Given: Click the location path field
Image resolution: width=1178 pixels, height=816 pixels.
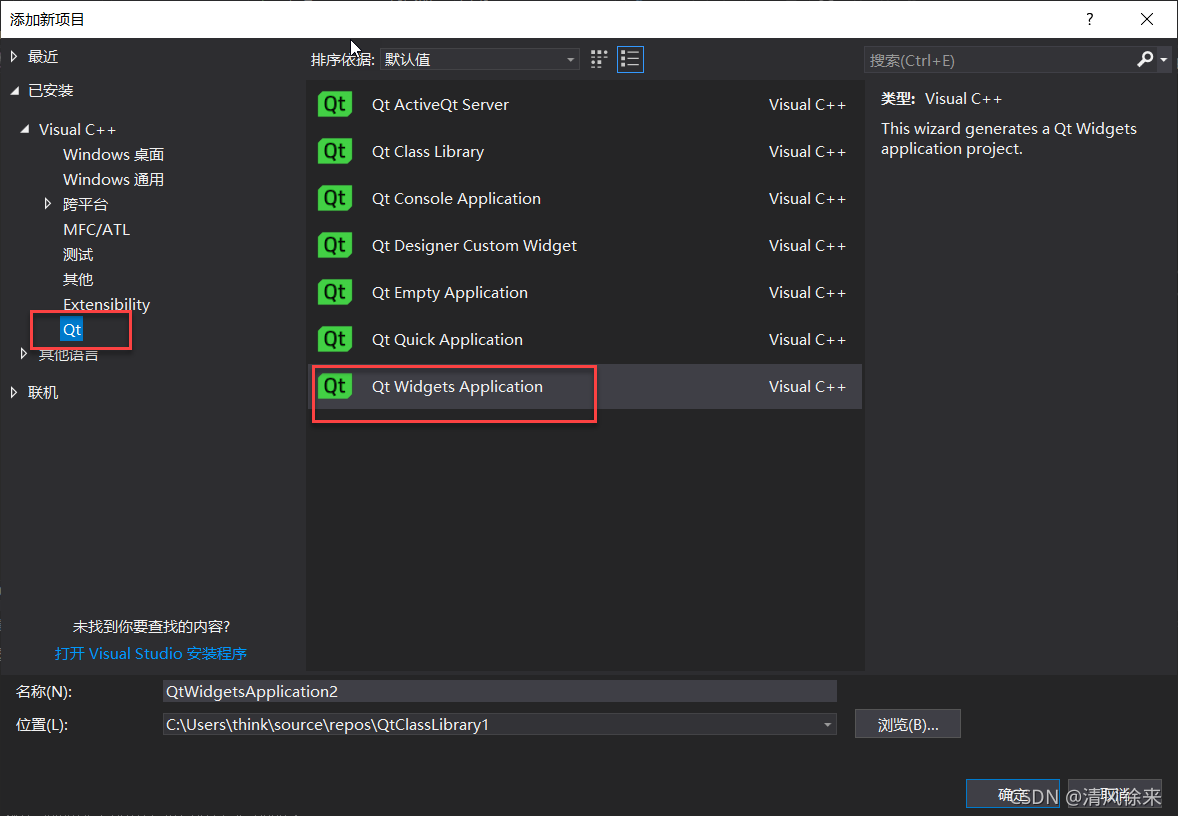Looking at the screenshot, I should [491, 724].
